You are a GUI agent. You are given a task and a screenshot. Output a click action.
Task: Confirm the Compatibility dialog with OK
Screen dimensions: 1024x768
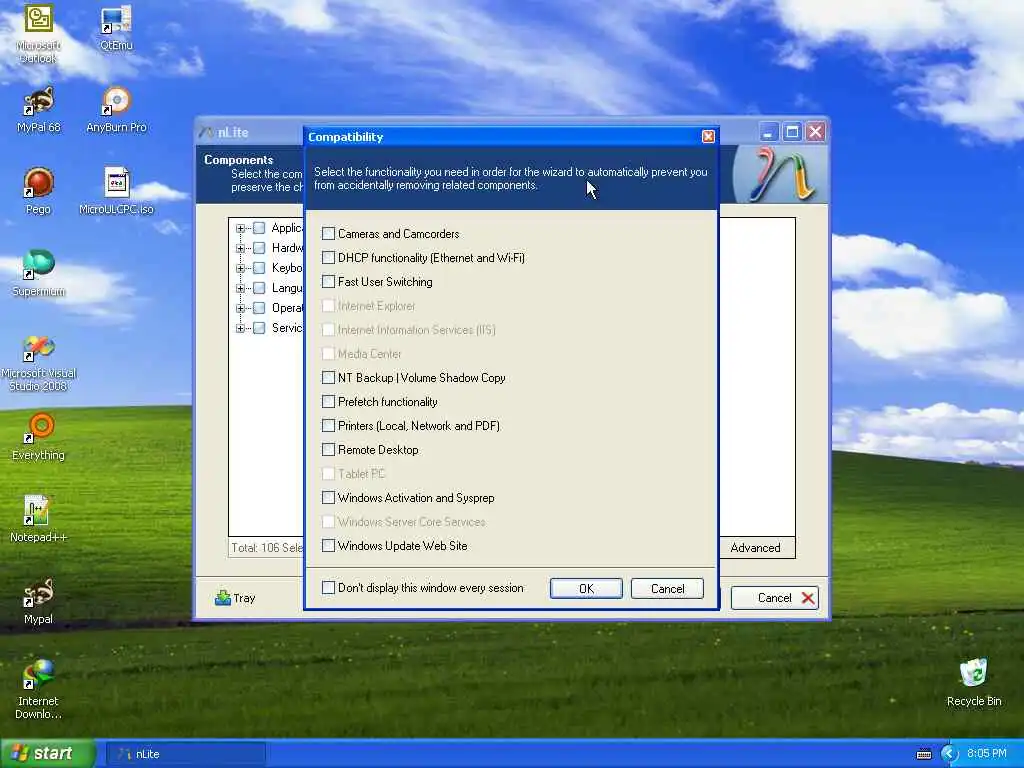tap(586, 588)
